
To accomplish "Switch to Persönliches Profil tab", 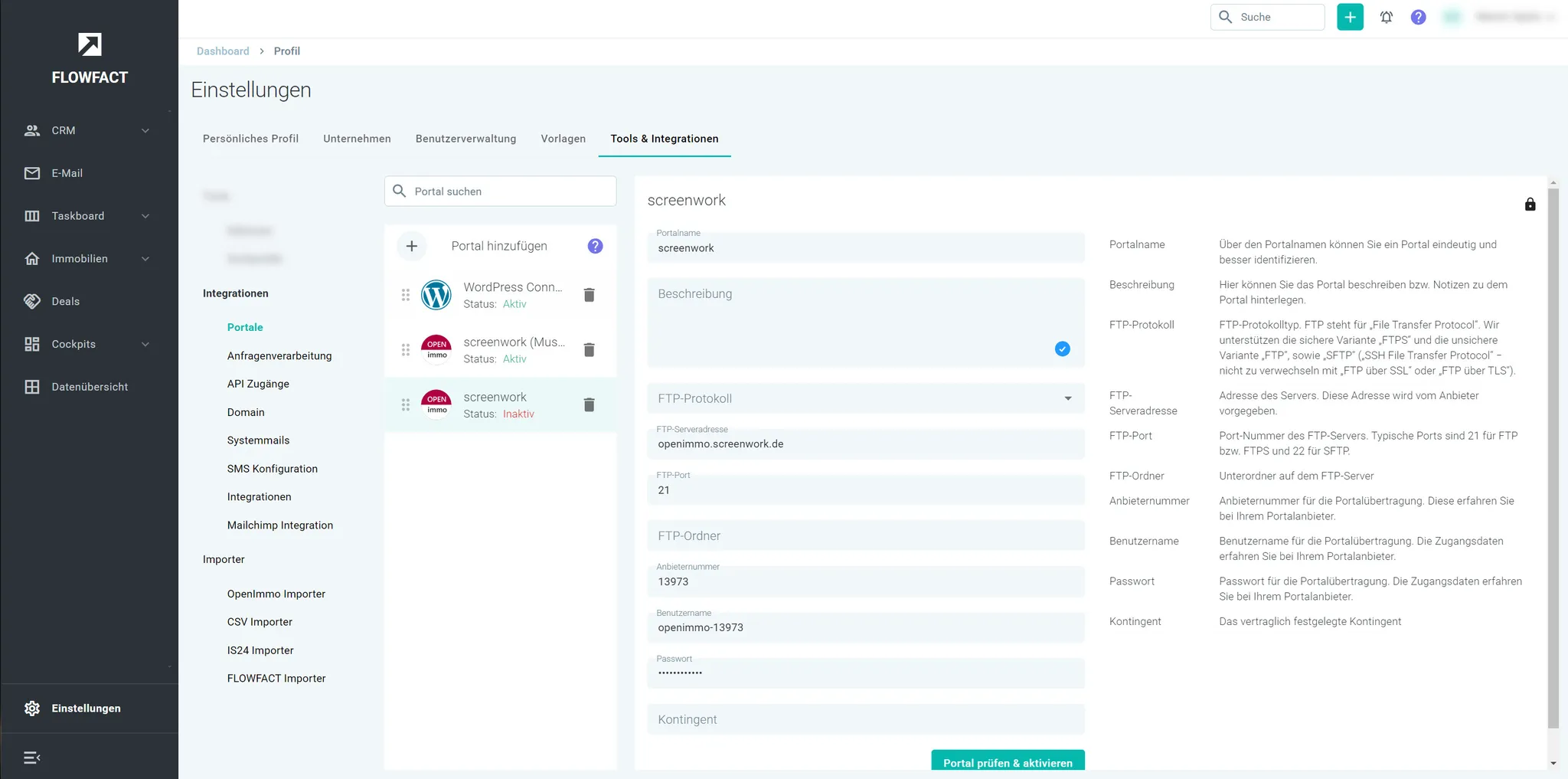I will (250, 139).
